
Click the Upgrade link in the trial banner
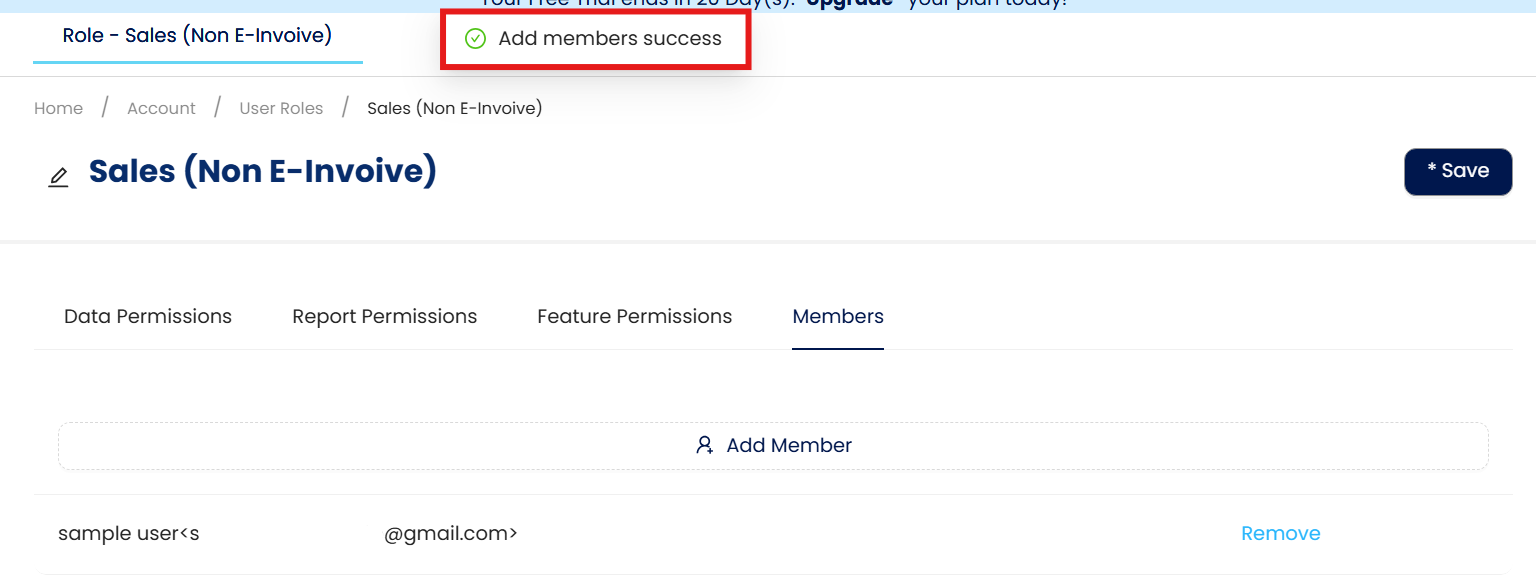pos(848,4)
